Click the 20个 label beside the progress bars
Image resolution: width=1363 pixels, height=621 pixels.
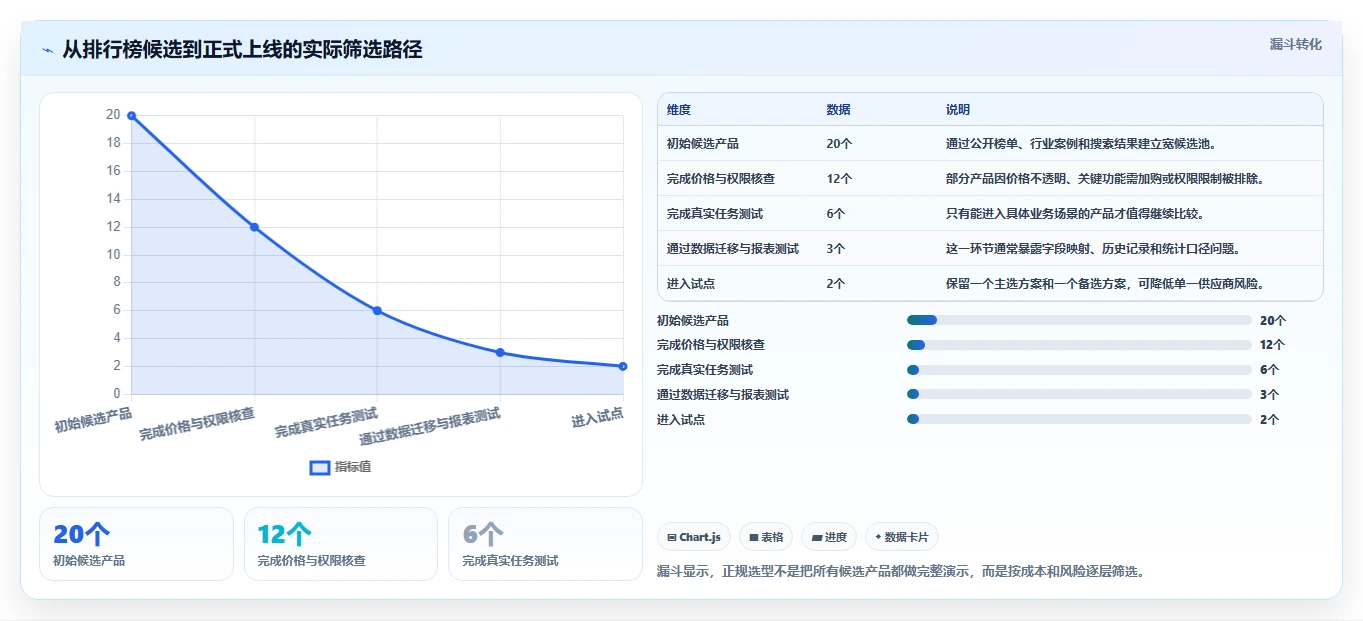click(x=1273, y=321)
